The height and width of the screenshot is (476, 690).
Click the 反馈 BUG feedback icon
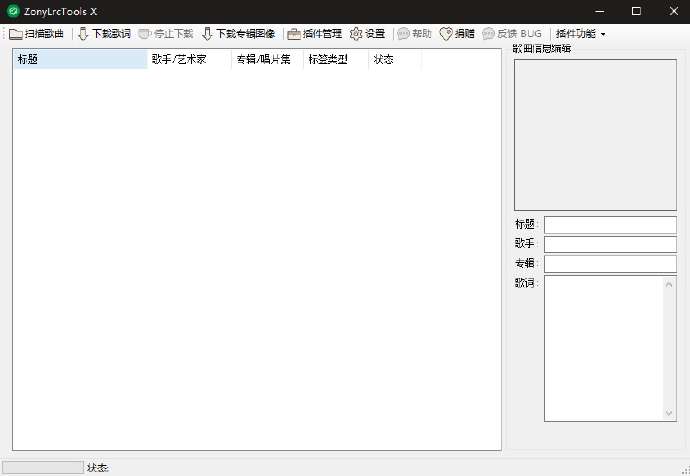[x=488, y=34]
